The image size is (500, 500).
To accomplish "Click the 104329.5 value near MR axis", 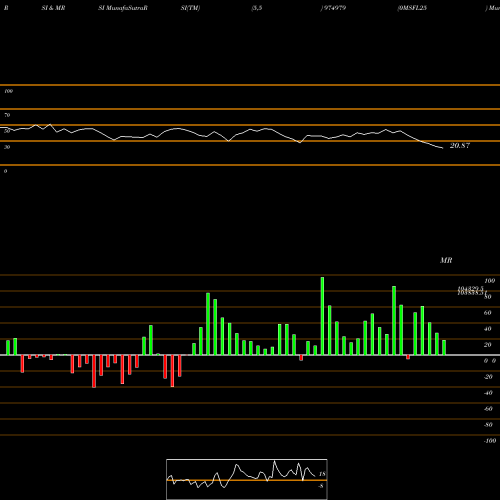I will [x=470, y=288].
